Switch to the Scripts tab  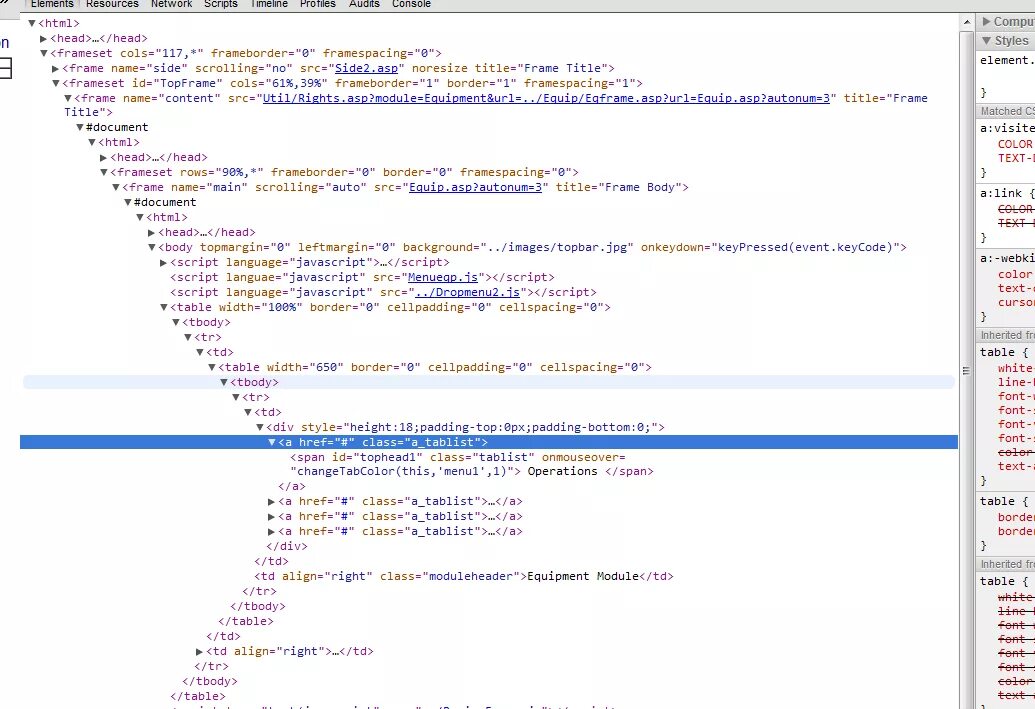pyautogui.click(x=220, y=4)
